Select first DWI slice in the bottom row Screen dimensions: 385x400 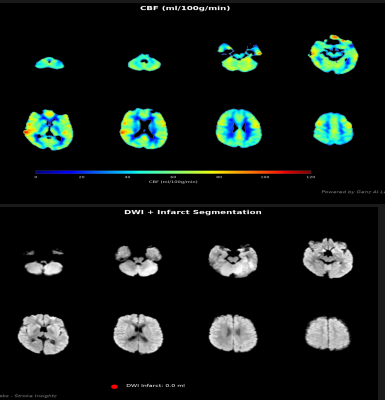43,334
